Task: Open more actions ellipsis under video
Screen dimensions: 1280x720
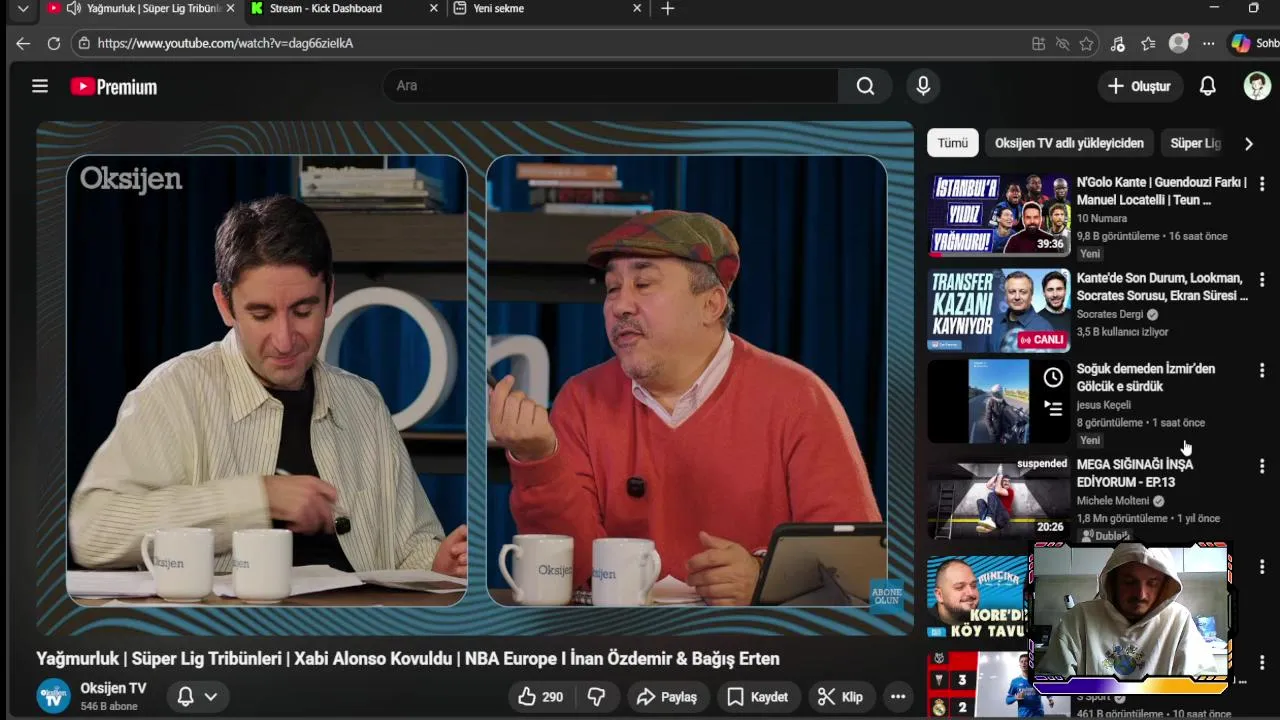Action: [x=898, y=697]
